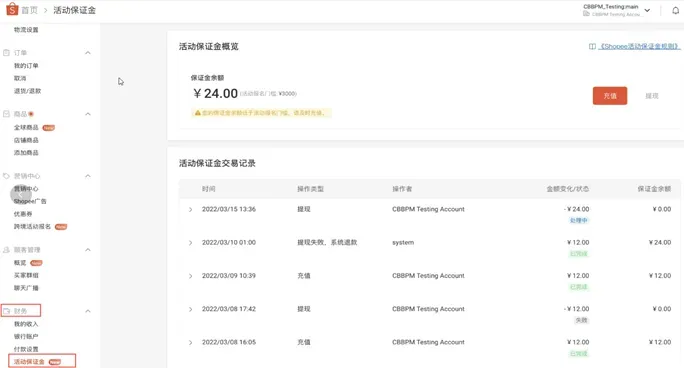Expand the 2022/03/08 17:42 withdrawal row

tap(191, 309)
